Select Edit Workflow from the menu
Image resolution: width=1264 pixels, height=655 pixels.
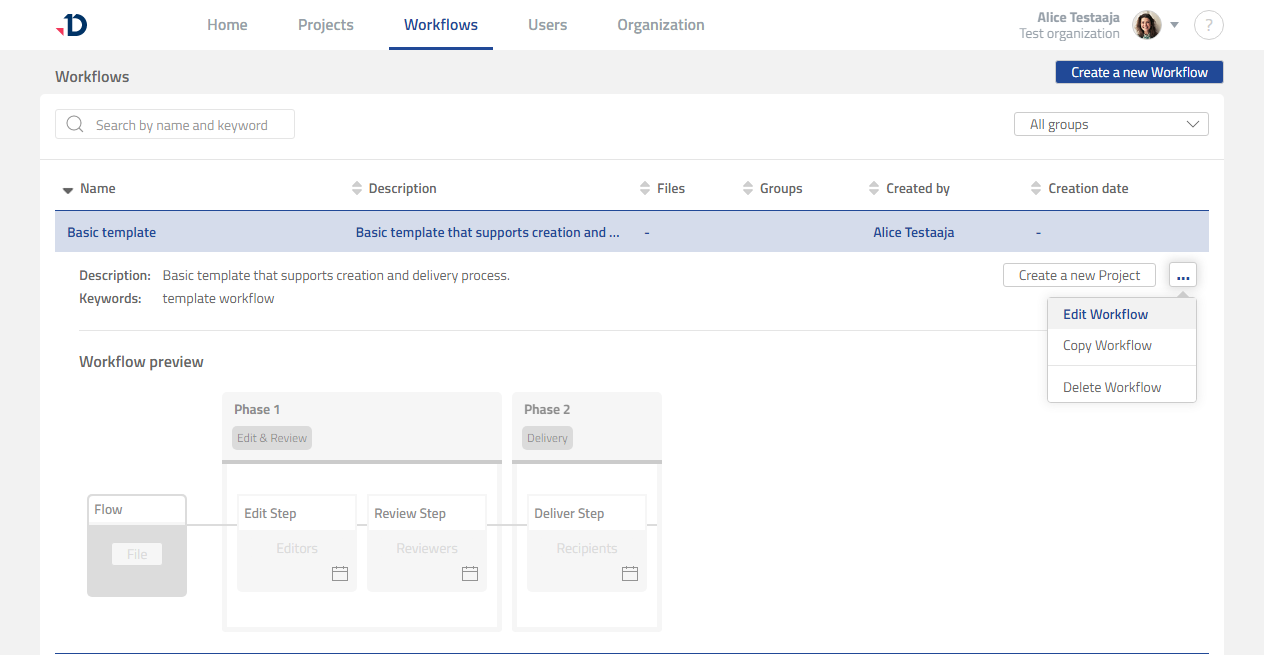tap(1105, 314)
